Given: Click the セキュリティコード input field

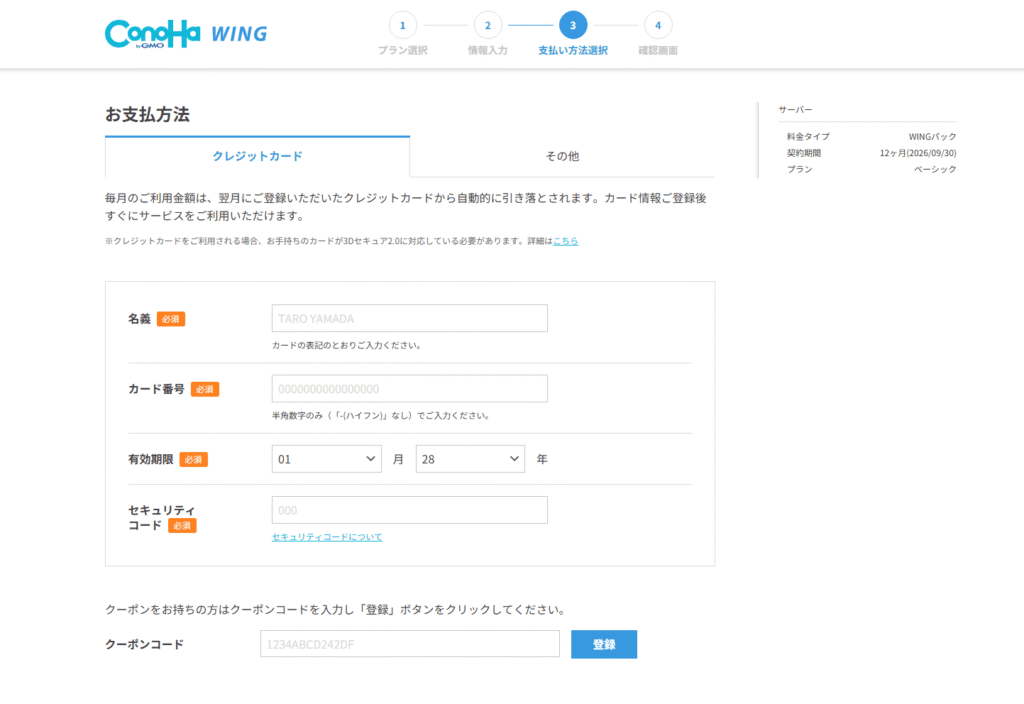Looking at the screenshot, I should click(x=409, y=510).
